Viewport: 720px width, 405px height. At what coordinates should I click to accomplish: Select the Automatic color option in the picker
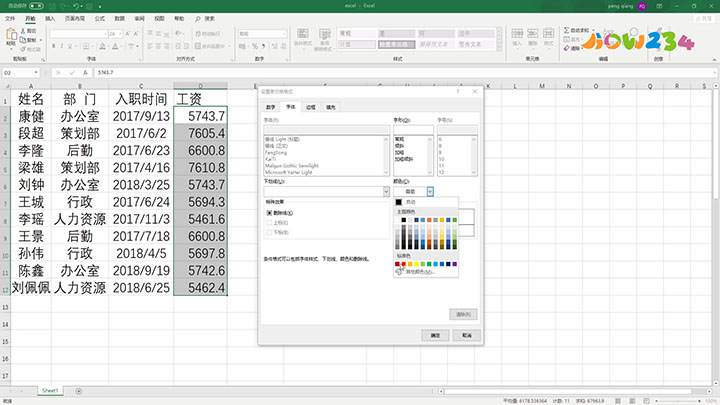426,202
